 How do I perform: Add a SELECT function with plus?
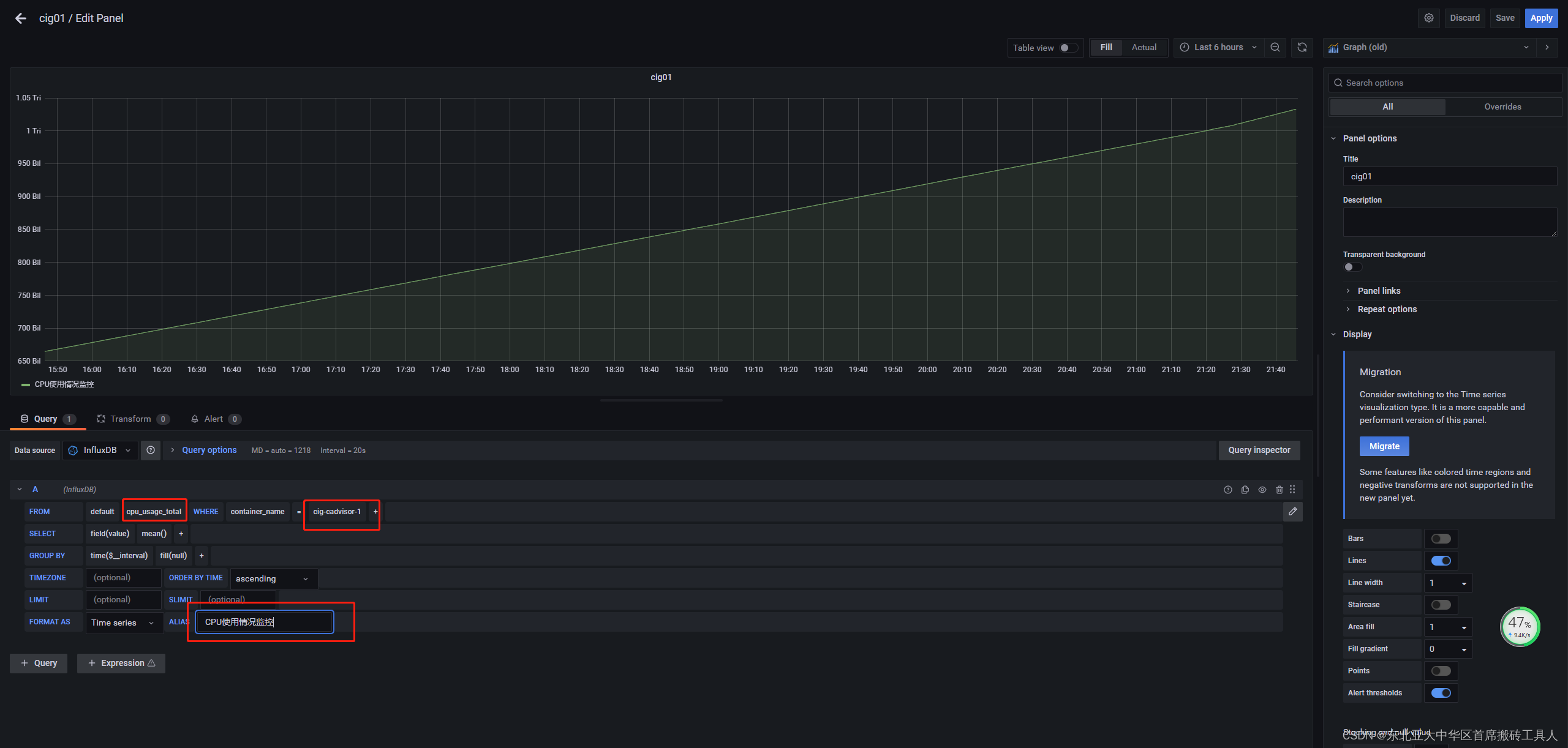tap(181, 534)
